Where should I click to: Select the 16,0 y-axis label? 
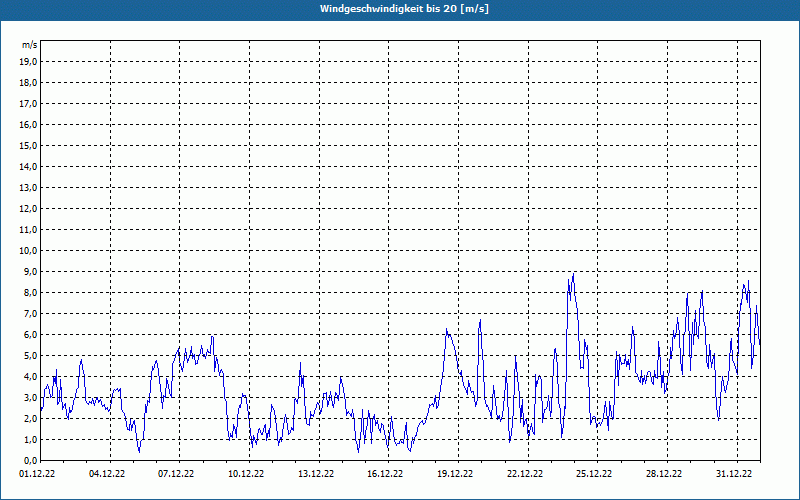[28, 124]
